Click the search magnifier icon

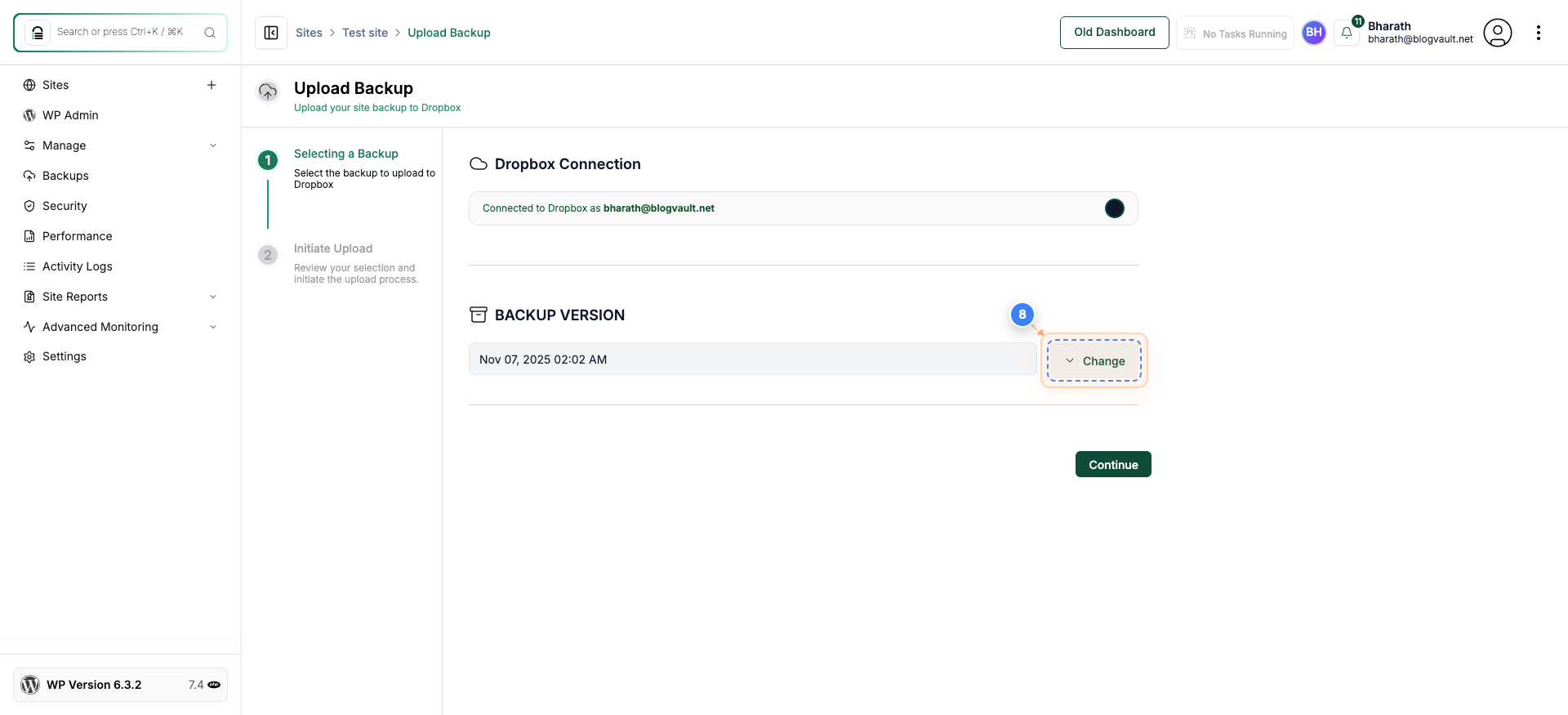pyautogui.click(x=210, y=33)
